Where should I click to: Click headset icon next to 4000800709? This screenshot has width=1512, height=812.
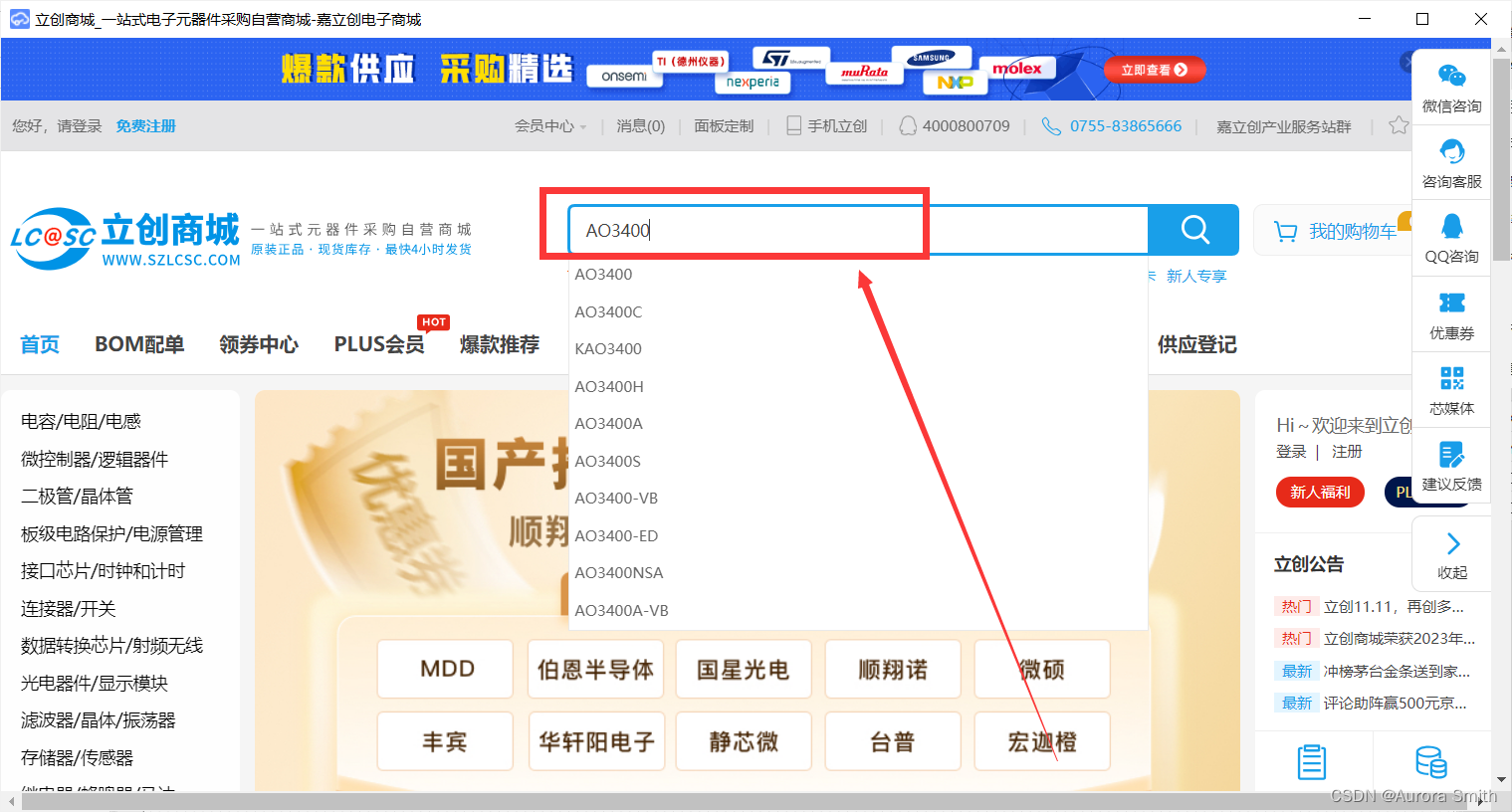point(908,125)
